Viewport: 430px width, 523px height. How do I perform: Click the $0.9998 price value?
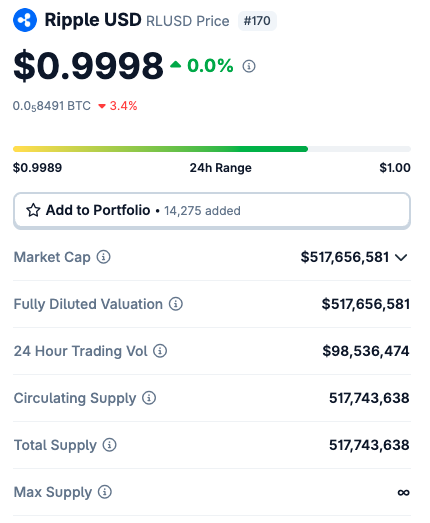coord(88,66)
